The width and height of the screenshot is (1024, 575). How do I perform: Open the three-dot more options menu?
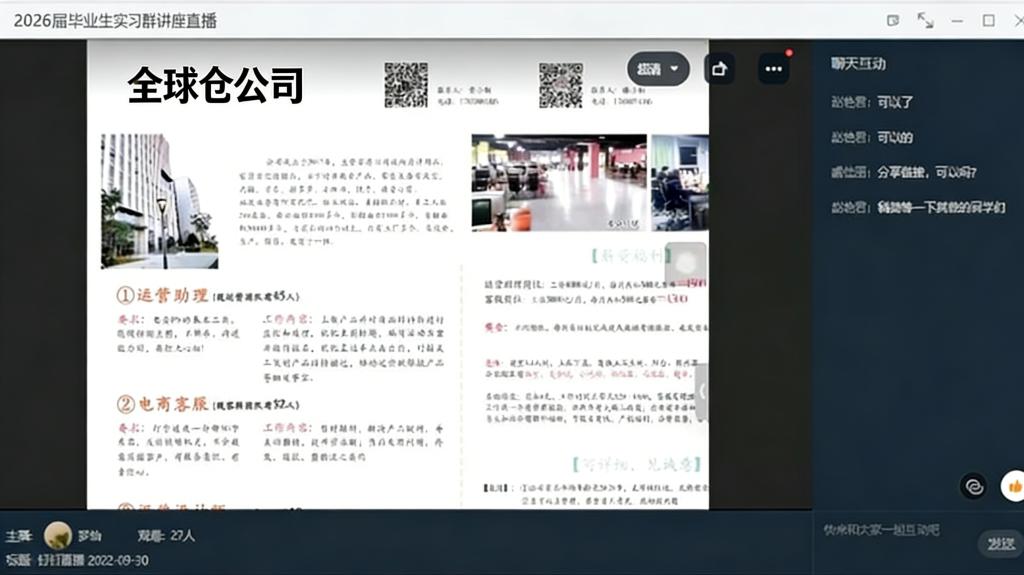point(772,69)
